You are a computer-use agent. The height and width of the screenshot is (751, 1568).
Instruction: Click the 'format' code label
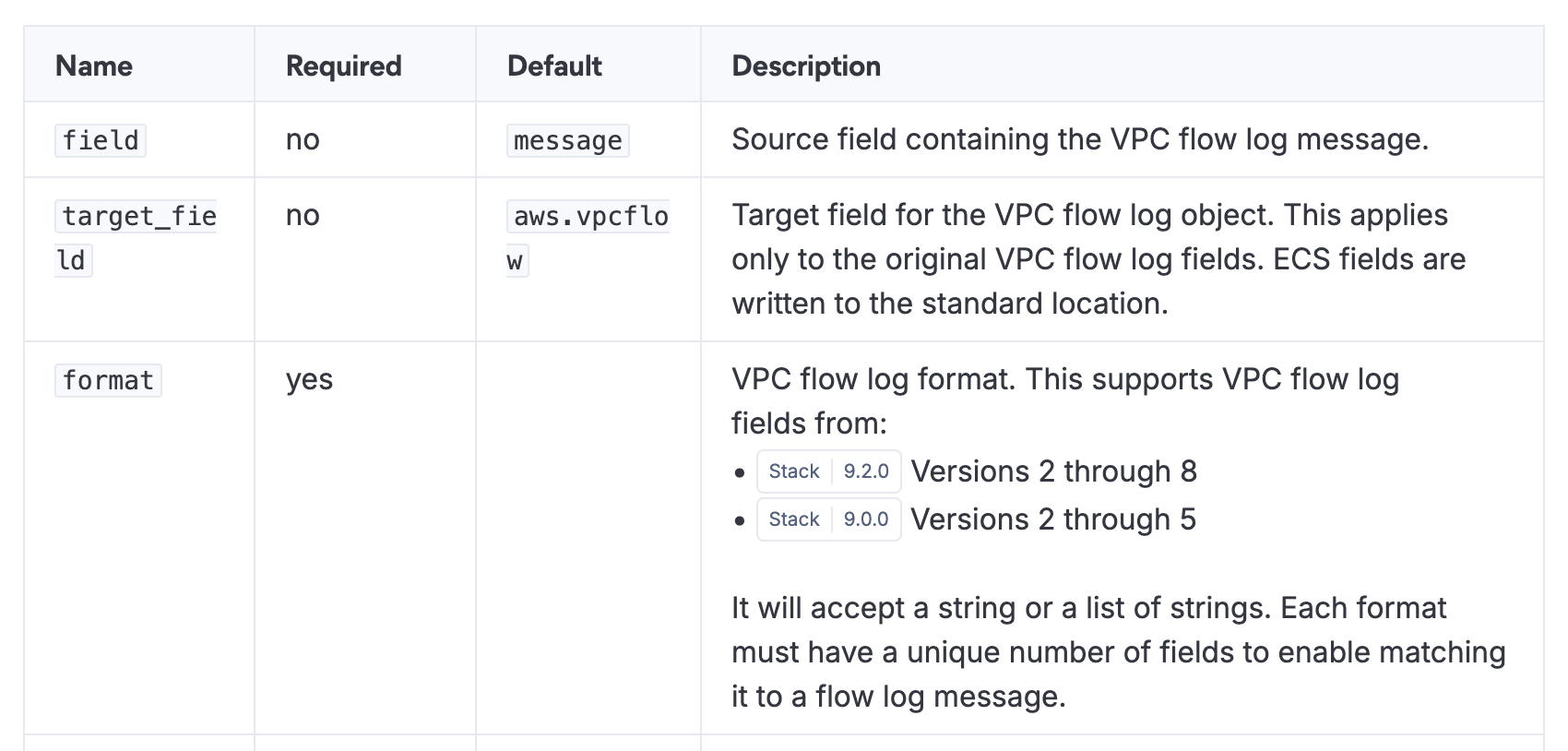point(108,380)
